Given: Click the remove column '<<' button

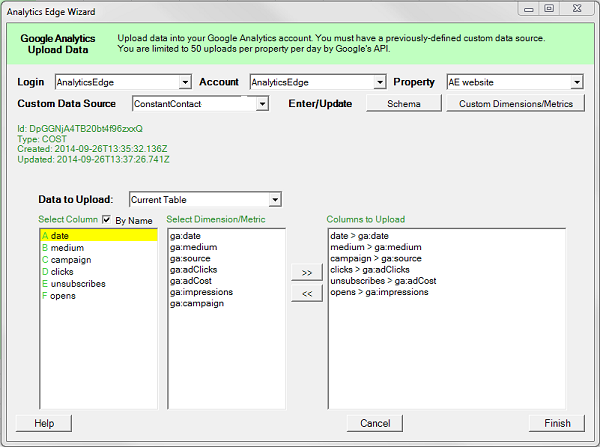Looking at the screenshot, I should (x=306, y=295).
